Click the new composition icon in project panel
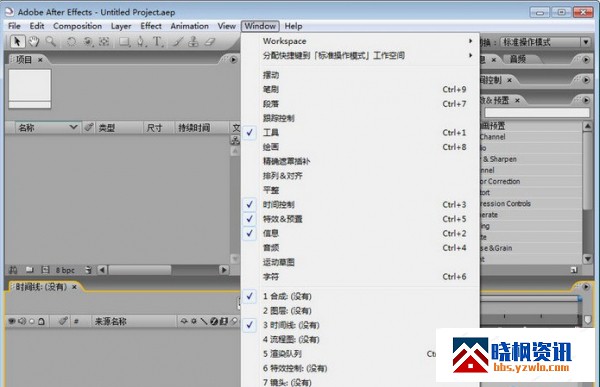The width and height of the screenshot is (600, 387). [x=46, y=270]
